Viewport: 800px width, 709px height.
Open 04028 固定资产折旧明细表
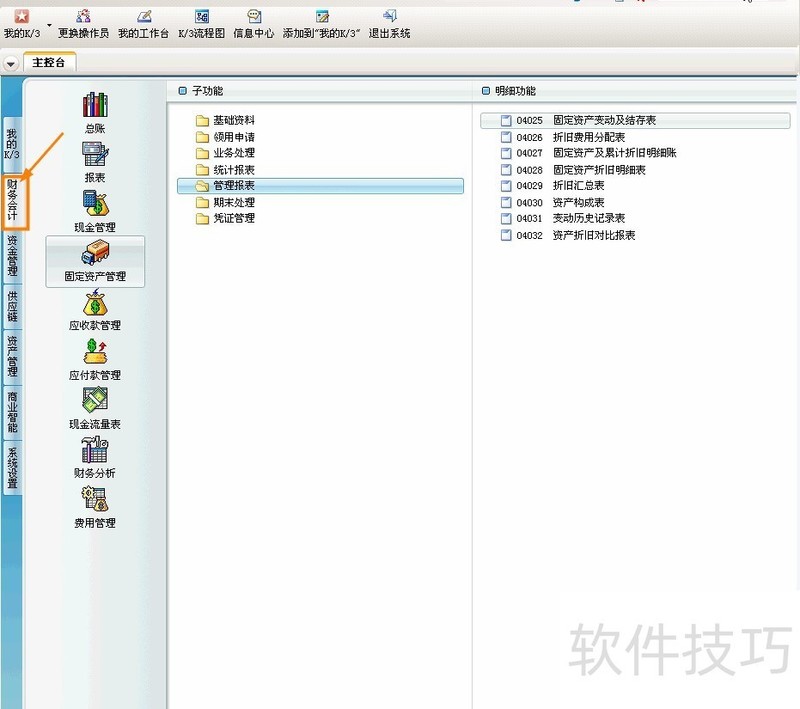tap(573, 169)
